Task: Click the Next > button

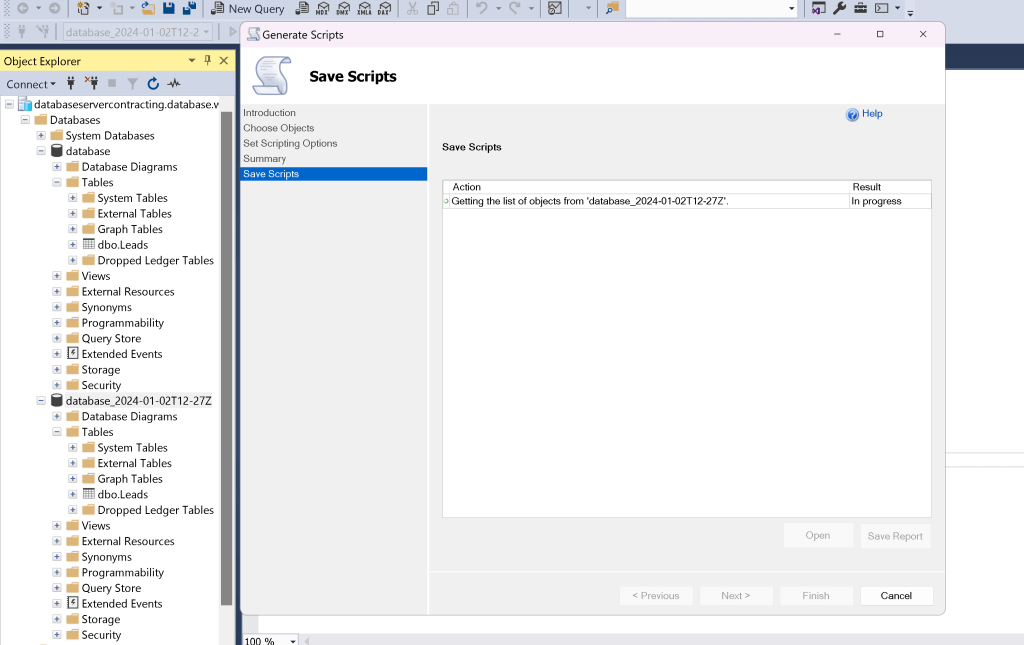Action: [x=736, y=595]
